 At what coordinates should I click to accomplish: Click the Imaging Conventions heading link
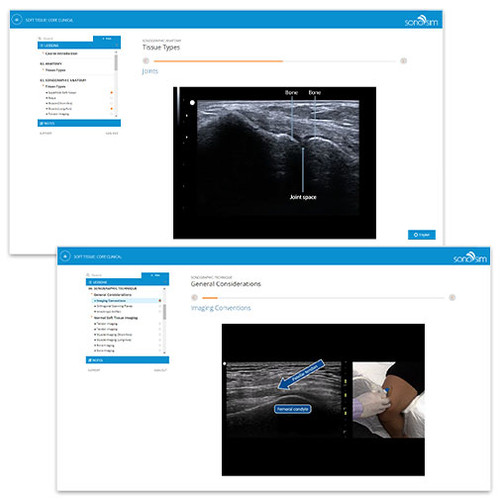[221, 308]
